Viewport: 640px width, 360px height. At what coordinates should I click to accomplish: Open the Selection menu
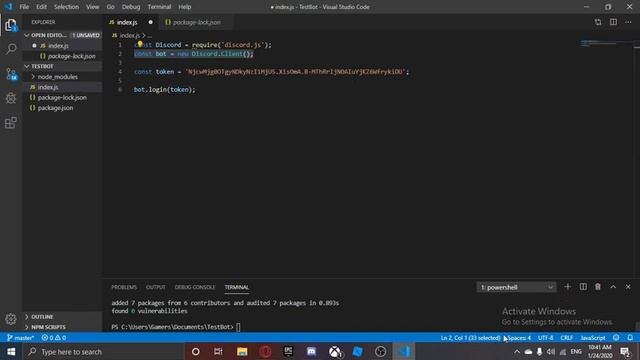tap(66, 7)
